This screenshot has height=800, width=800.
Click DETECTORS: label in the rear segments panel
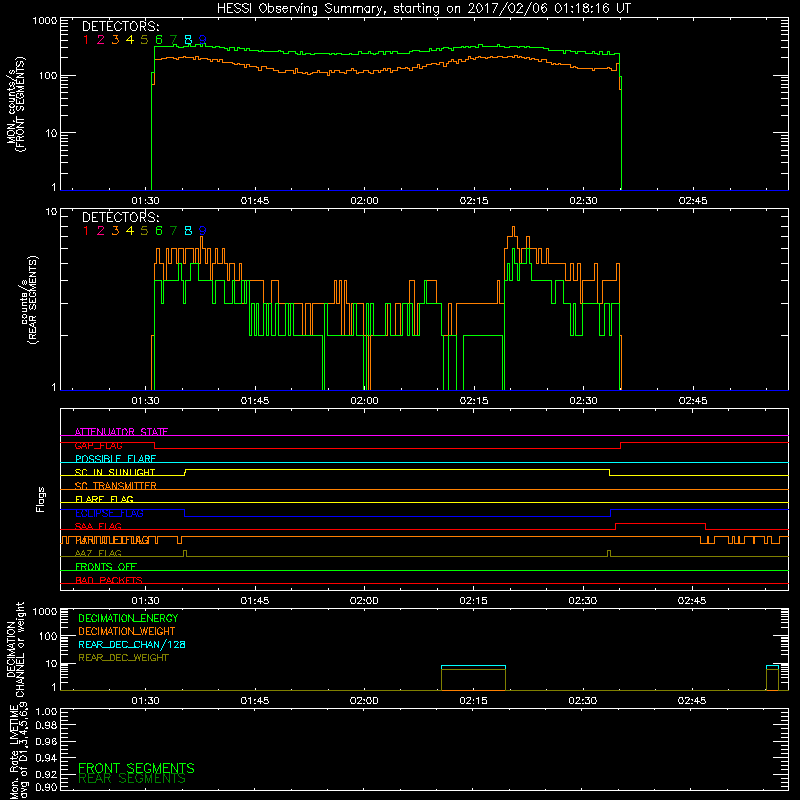[121, 217]
